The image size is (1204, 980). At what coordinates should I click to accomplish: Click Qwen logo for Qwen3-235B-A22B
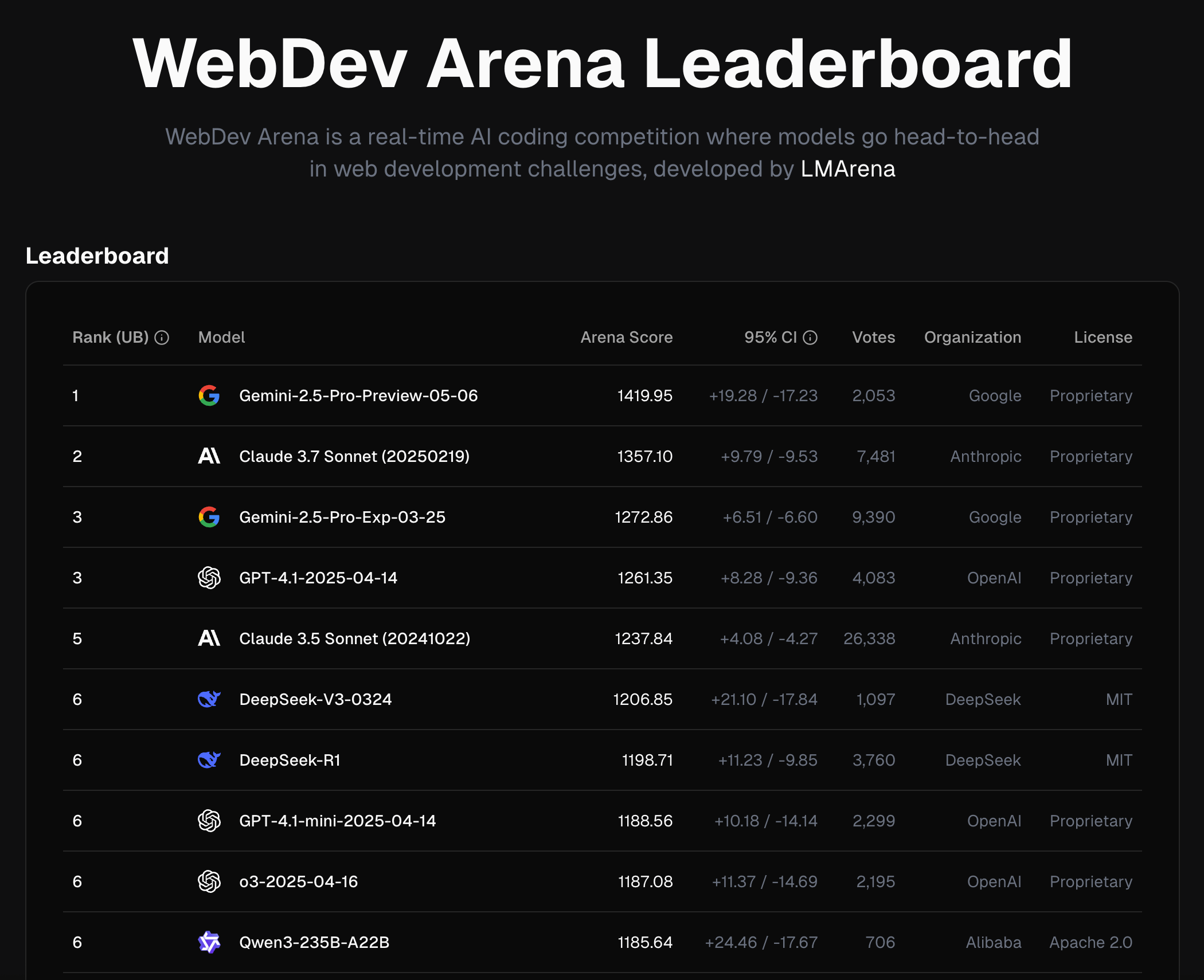[x=209, y=942]
